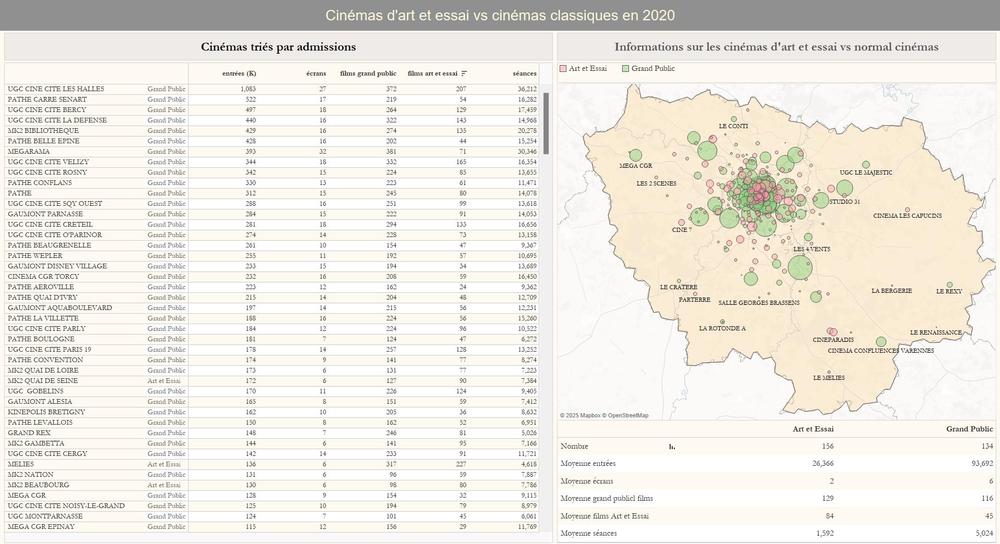Click the sort icon beside films art et essai
The width and height of the screenshot is (1000, 544).
tap(464, 73)
